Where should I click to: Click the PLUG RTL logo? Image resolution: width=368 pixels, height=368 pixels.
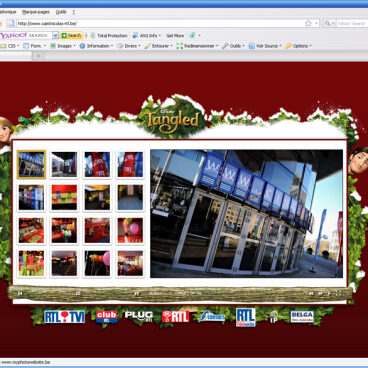pyautogui.click(x=139, y=316)
